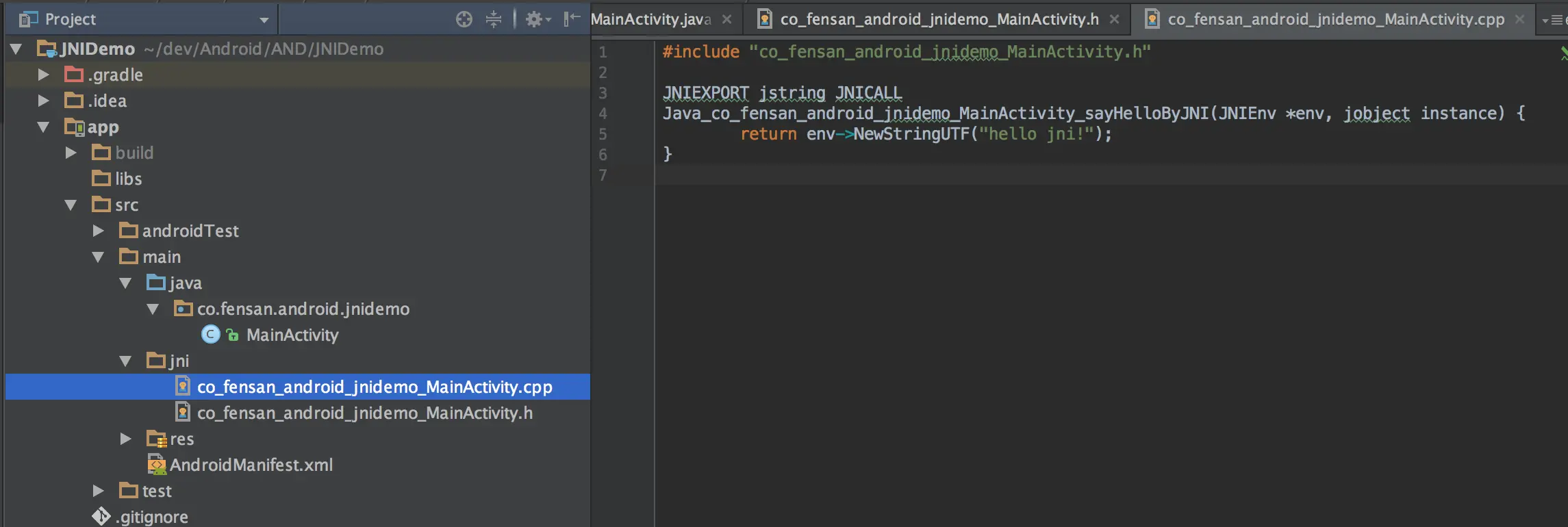Collapse the java folder arrow
The width and height of the screenshot is (1568, 527).
tap(125, 283)
